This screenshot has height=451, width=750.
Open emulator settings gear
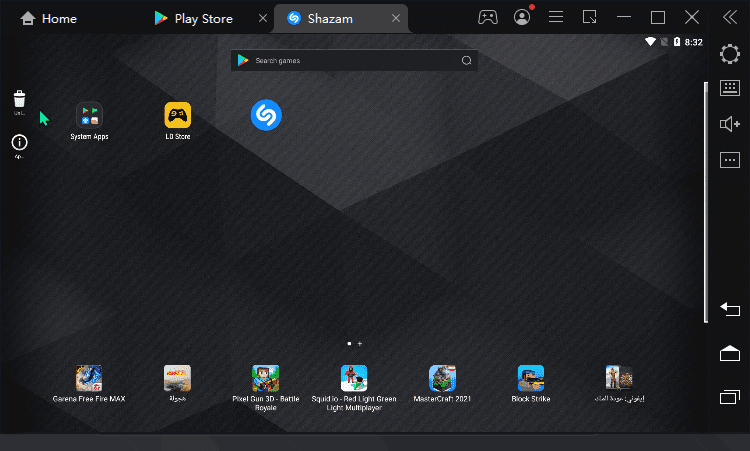(730, 54)
